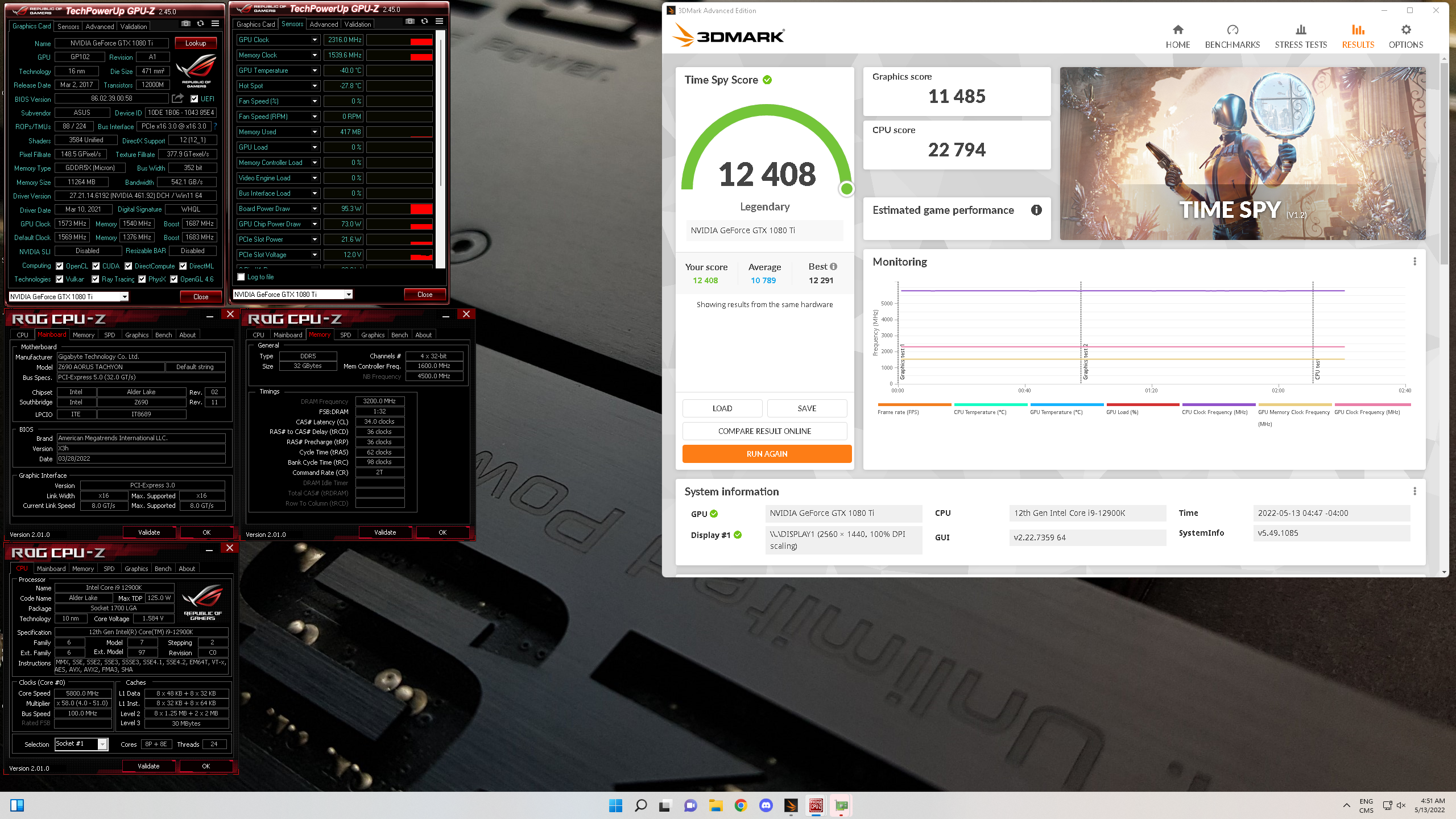The height and width of the screenshot is (819, 1456).
Task: Open Google Chrome from the taskbar
Action: (741, 805)
